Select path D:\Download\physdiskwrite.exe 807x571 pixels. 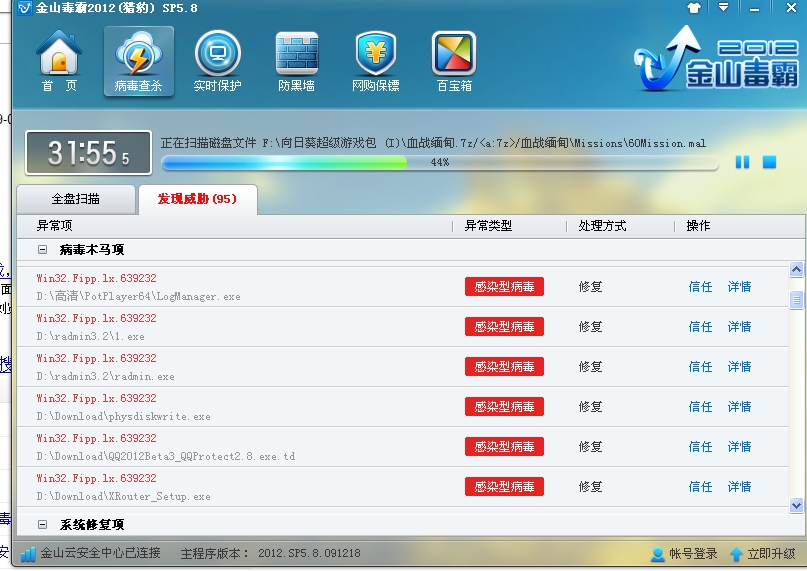pyautogui.click(x=124, y=417)
